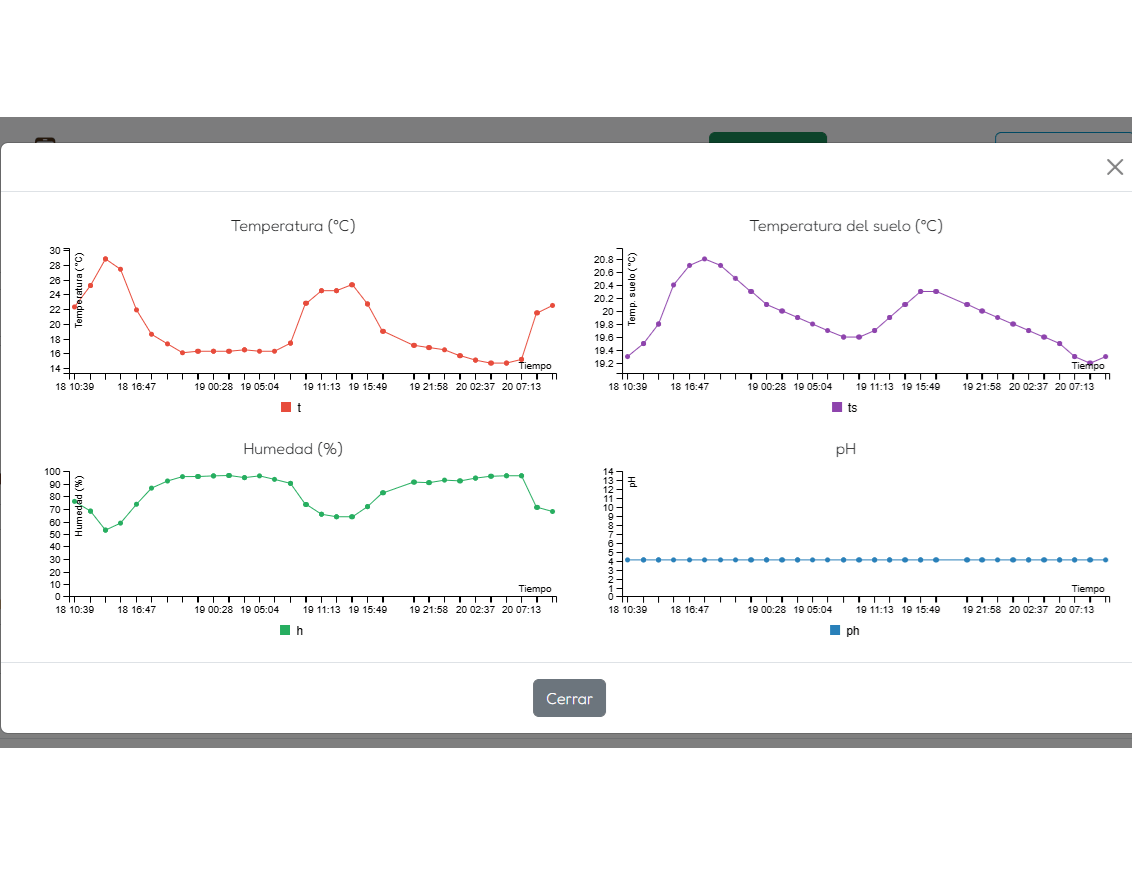Click the dialog close X icon

click(1115, 167)
